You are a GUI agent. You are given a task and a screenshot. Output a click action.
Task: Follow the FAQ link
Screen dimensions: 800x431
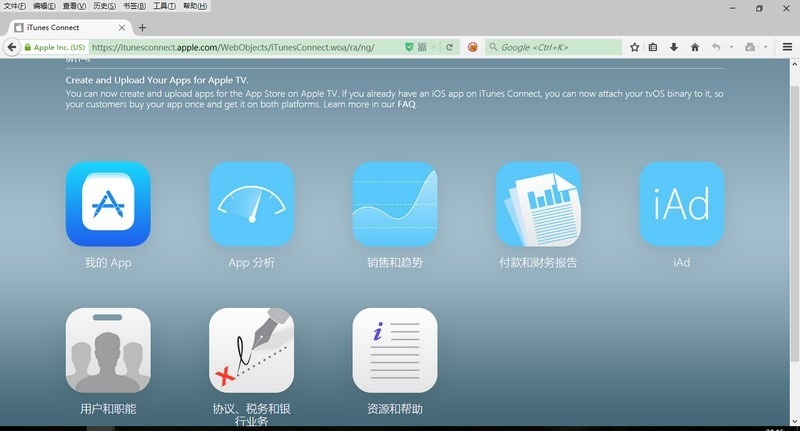pos(407,104)
